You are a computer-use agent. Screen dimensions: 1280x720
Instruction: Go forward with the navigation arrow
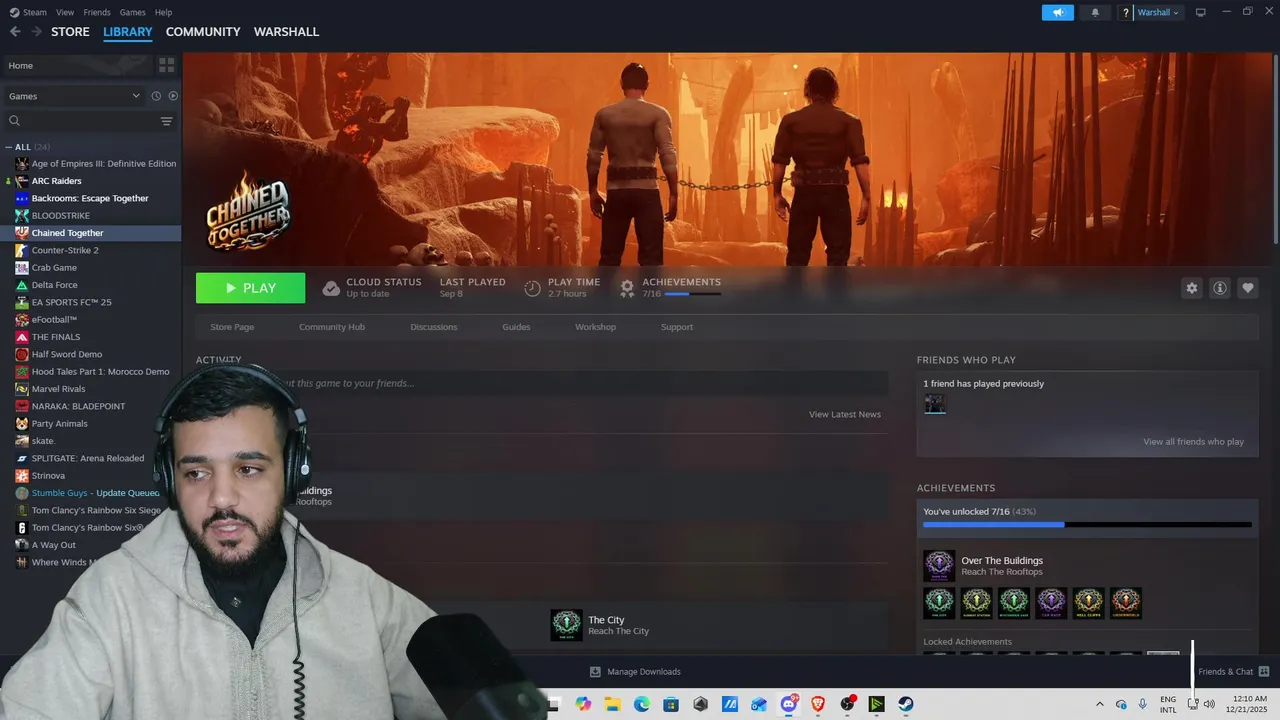tap(36, 32)
